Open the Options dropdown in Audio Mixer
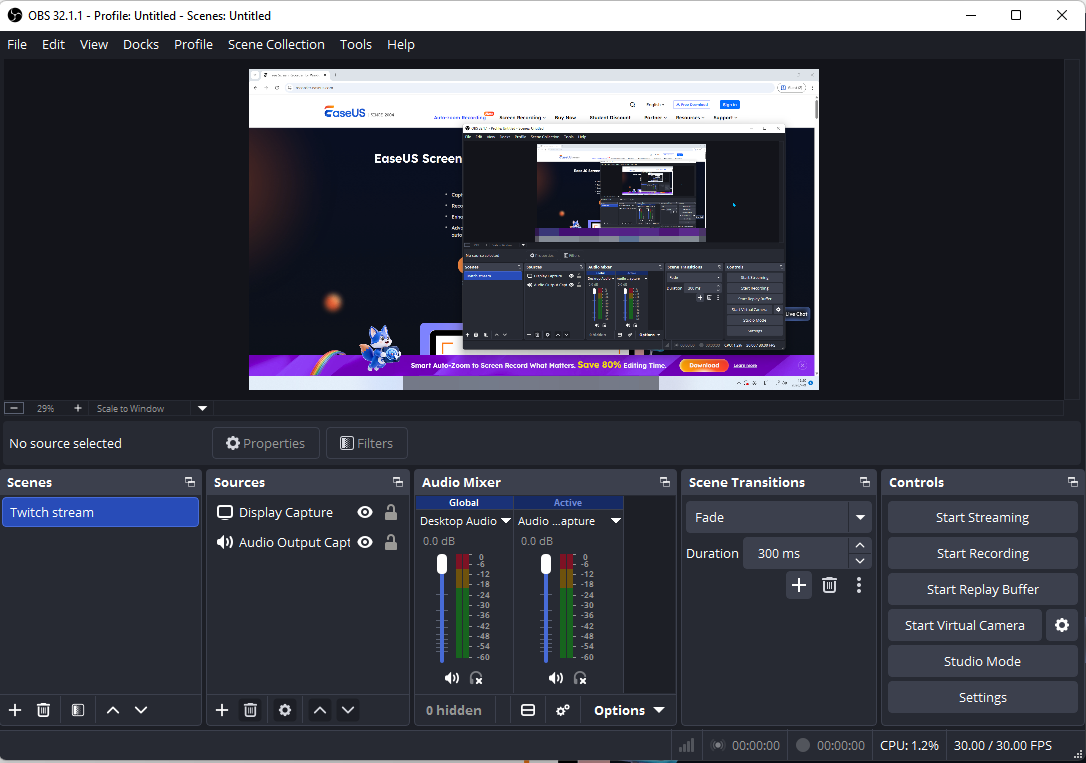 (627, 710)
